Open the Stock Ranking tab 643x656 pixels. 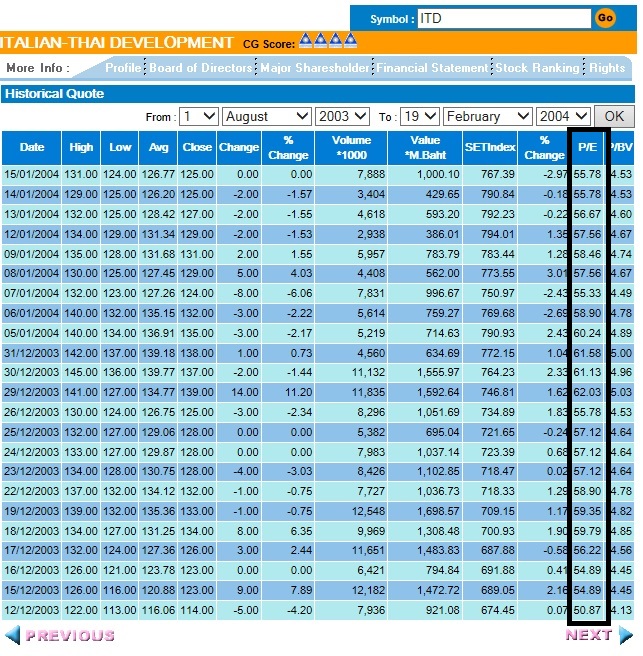(538, 68)
